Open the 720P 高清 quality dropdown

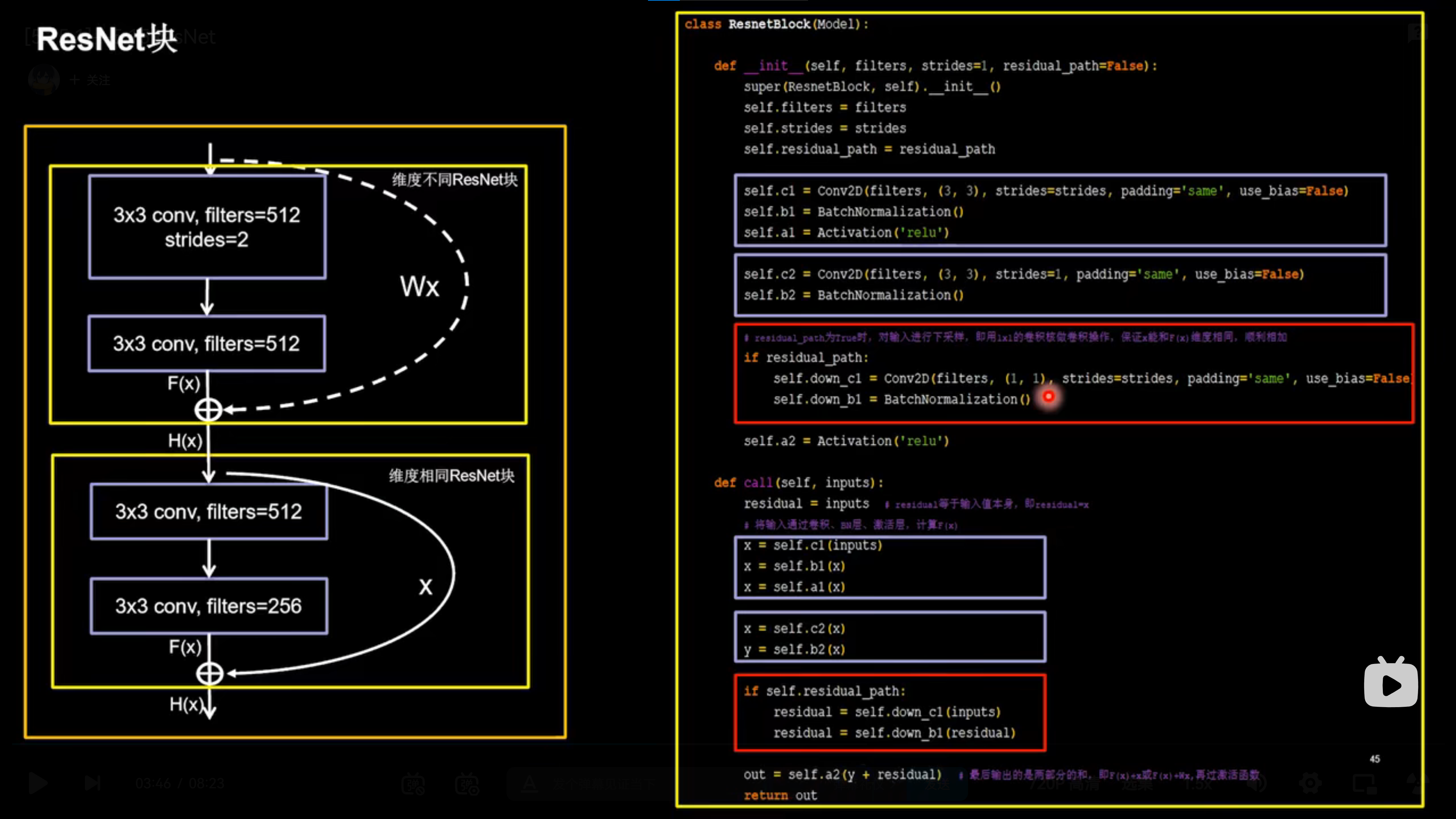pyautogui.click(x=1064, y=784)
